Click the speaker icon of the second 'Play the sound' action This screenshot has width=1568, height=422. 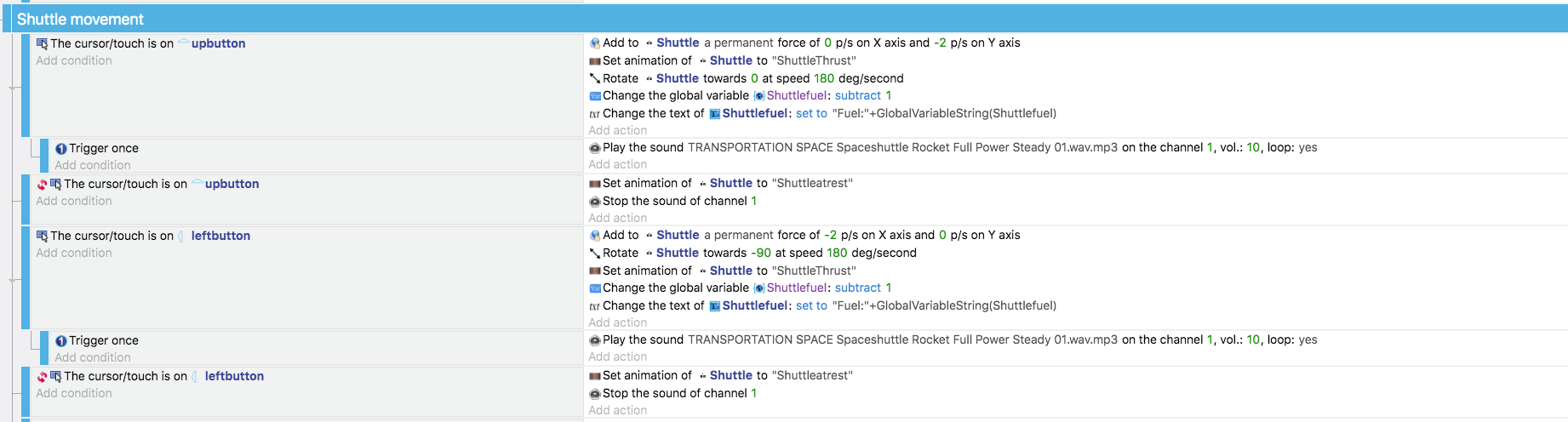pos(595,340)
